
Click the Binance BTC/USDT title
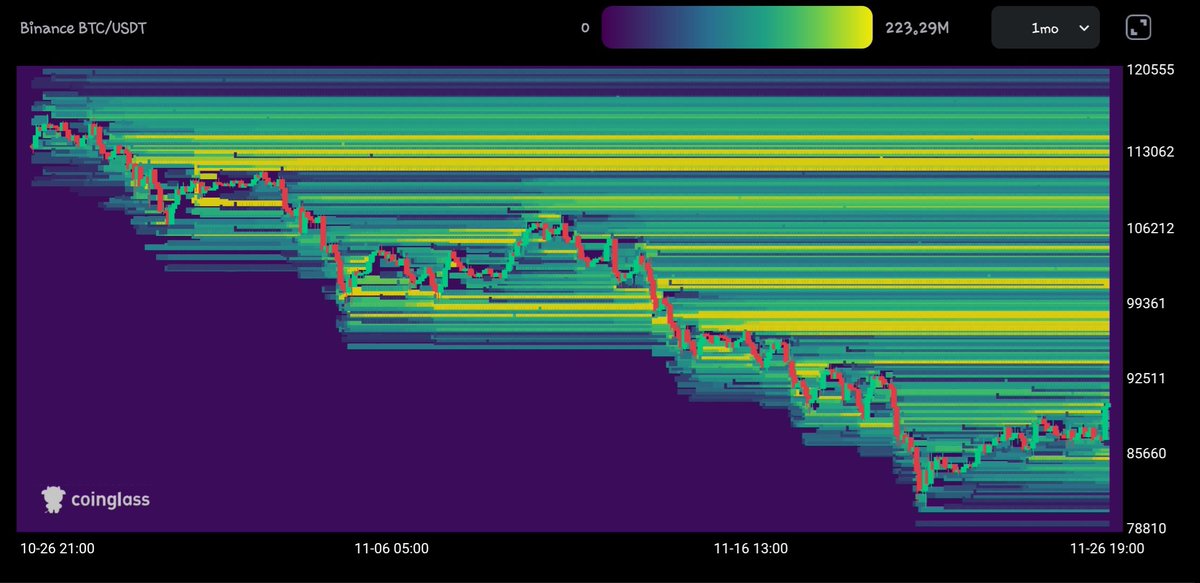coord(84,28)
